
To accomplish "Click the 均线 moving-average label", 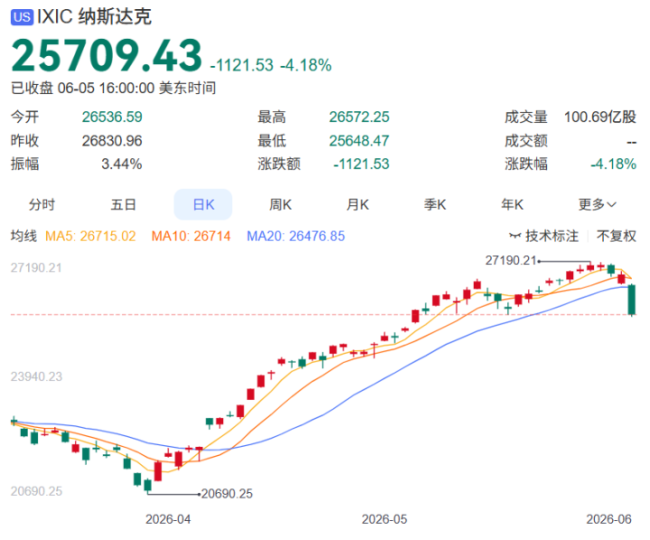I will pyautogui.click(x=24, y=236).
